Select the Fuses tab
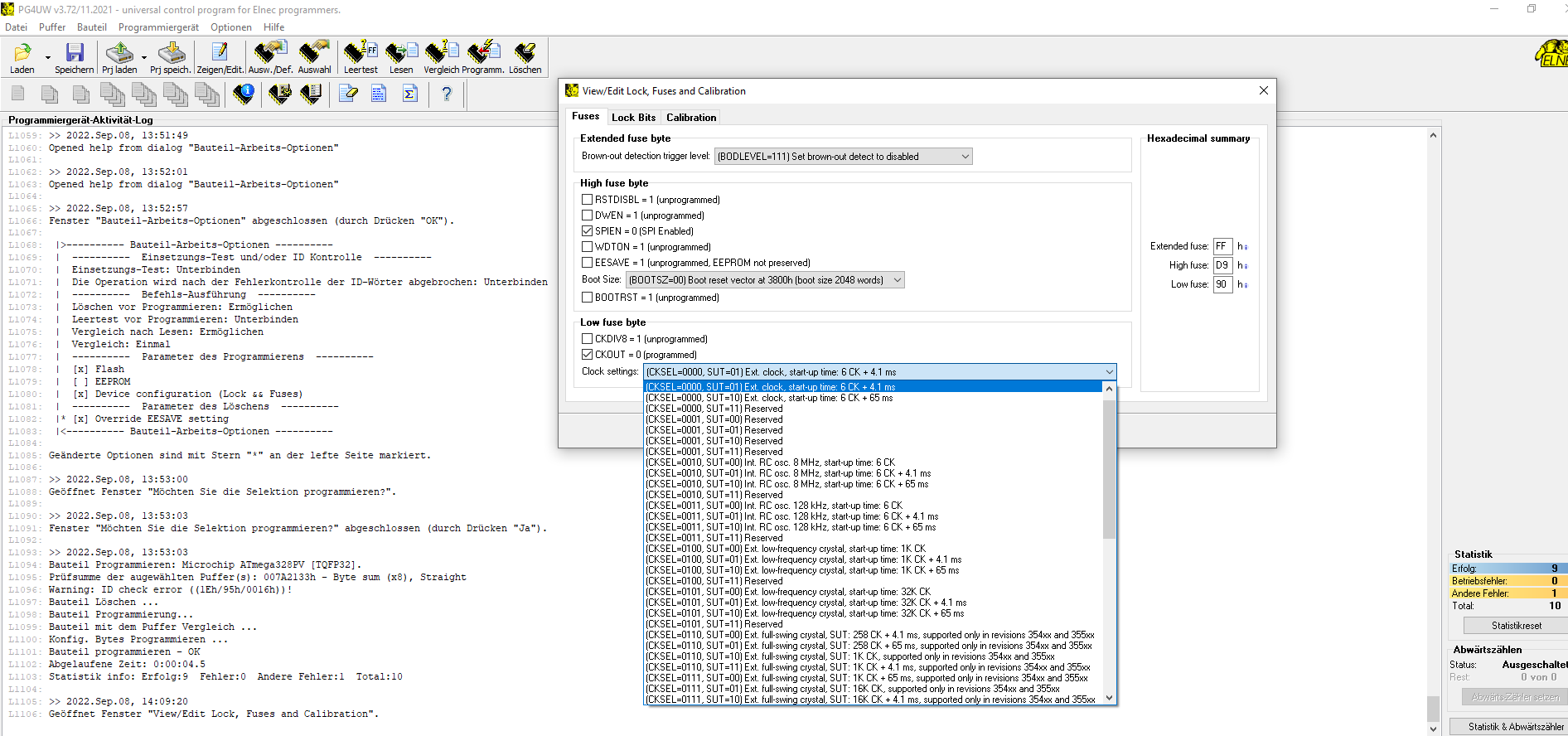Image resolution: width=1568 pixels, height=736 pixels. pos(586,117)
